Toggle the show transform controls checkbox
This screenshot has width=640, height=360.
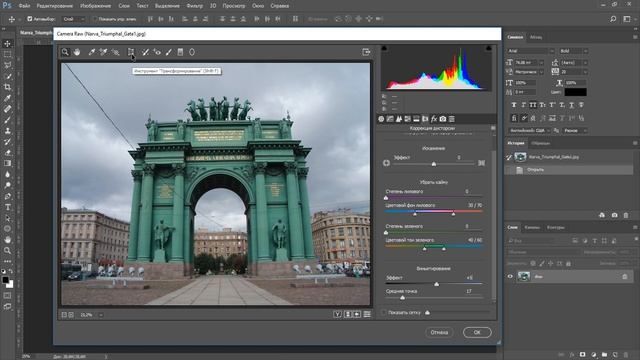tap(95, 19)
